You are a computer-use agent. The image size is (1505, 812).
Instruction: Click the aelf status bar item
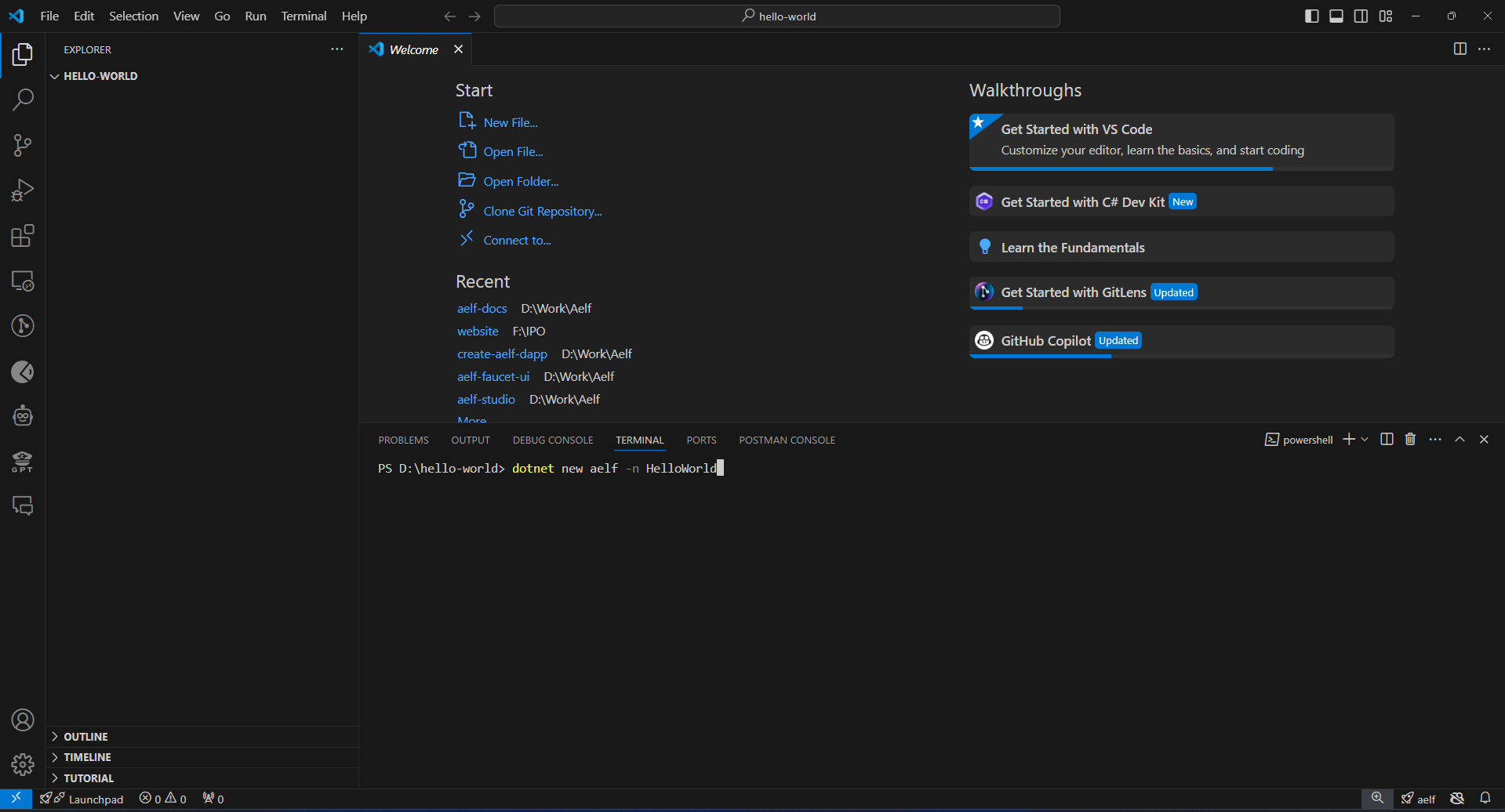pyautogui.click(x=1418, y=799)
